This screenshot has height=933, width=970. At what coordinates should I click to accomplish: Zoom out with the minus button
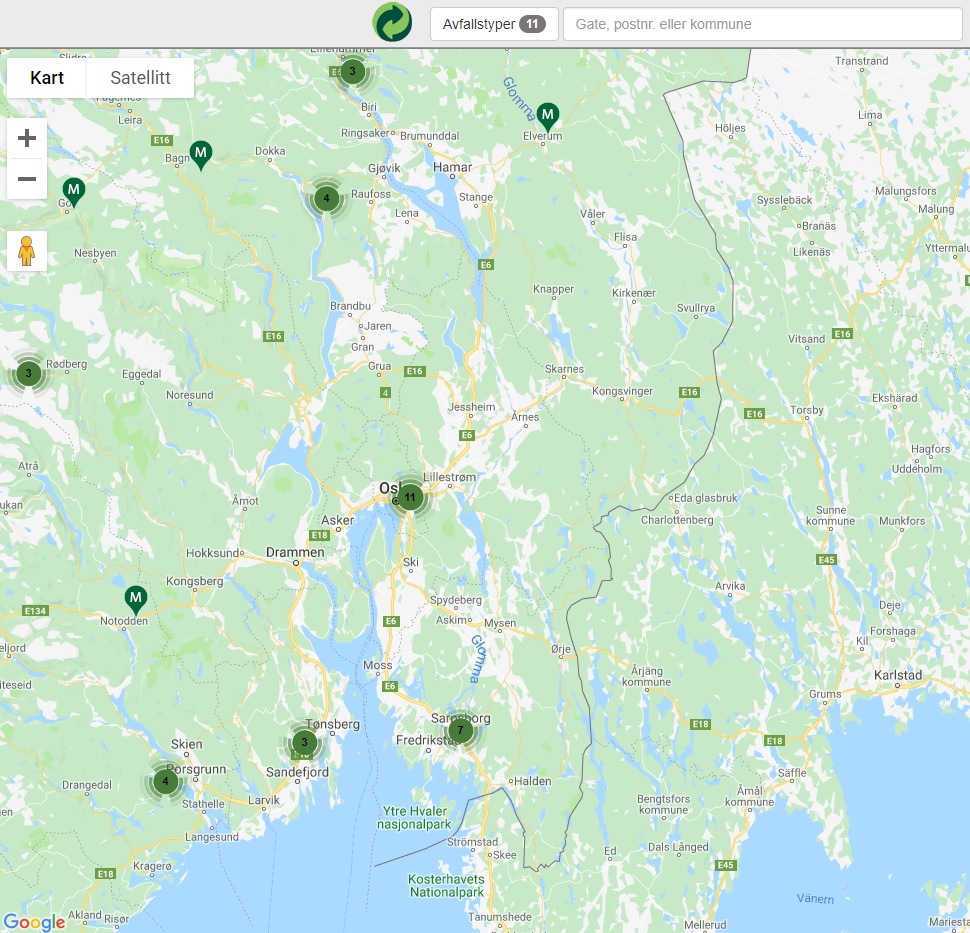tap(27, 179)
